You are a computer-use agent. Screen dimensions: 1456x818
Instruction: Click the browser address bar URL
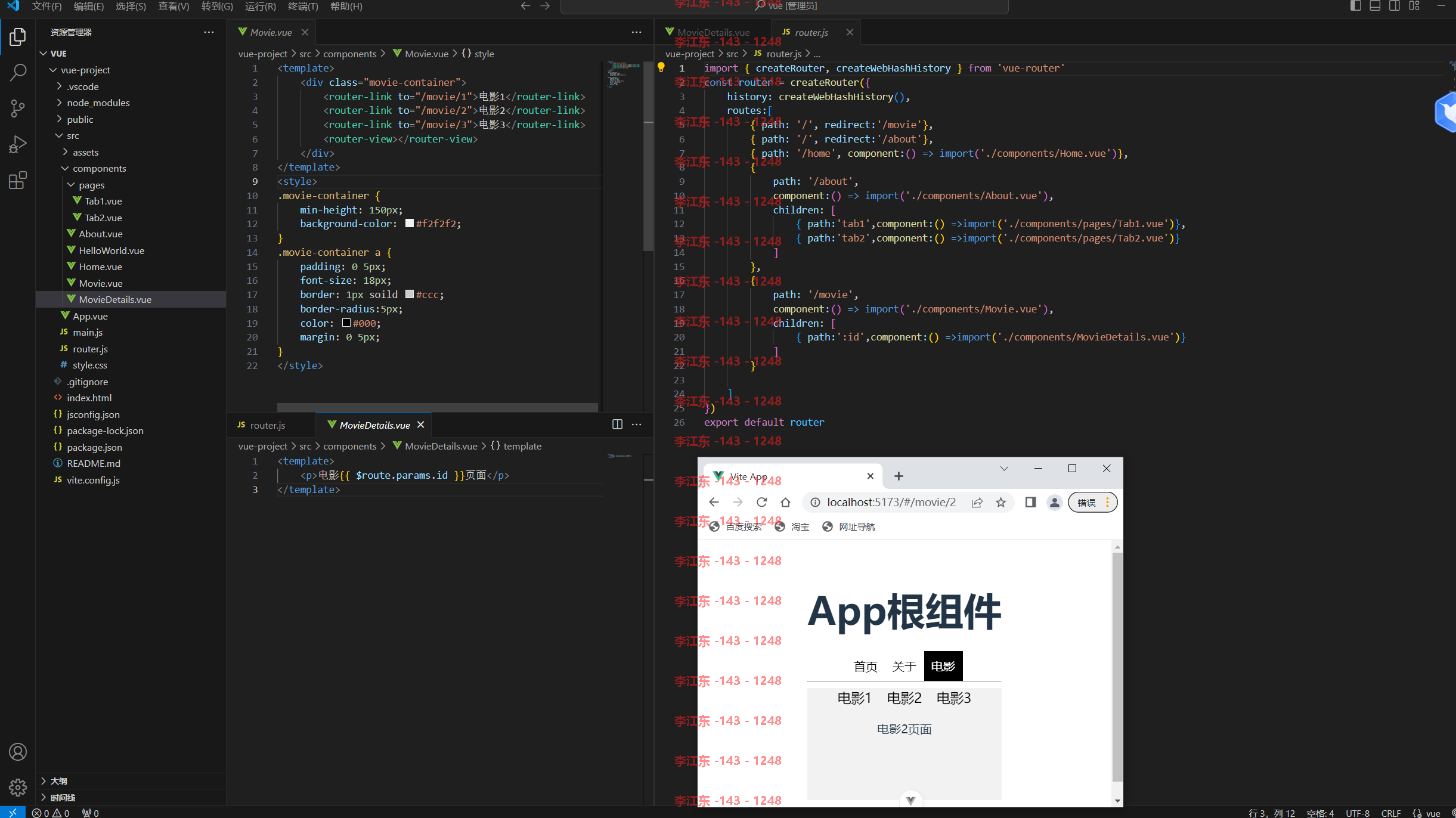pyautogui.click(x=891, y=502)
